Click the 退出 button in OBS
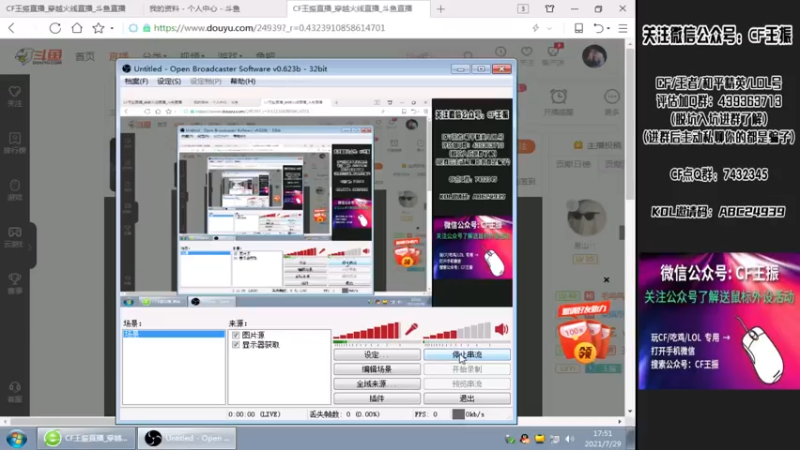 click(467, 398)
